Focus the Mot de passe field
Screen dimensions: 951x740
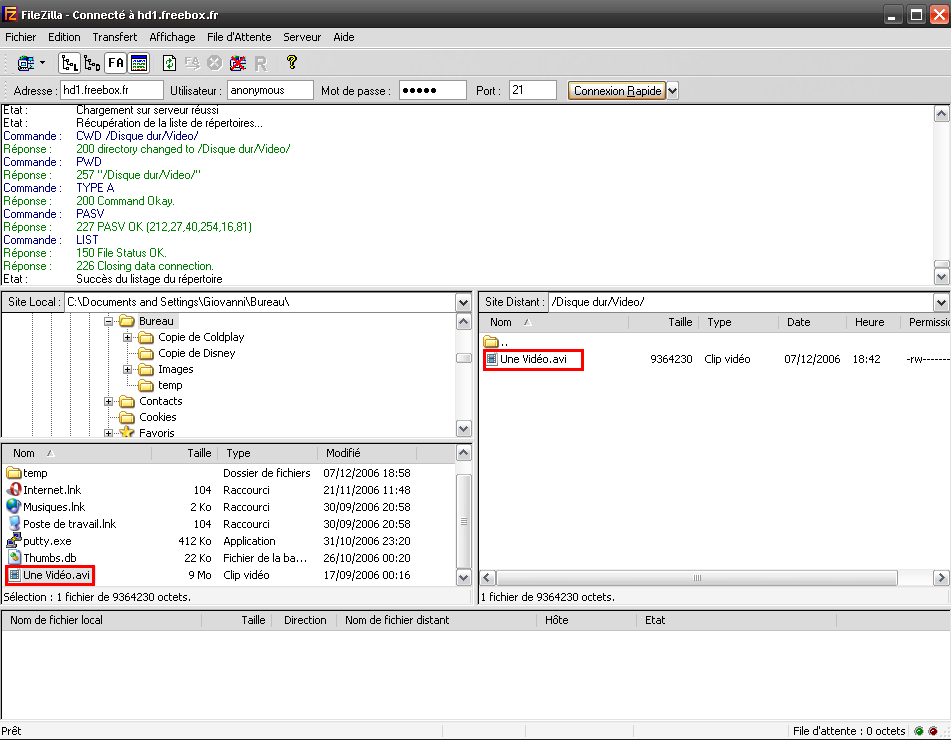pos(432,90)
